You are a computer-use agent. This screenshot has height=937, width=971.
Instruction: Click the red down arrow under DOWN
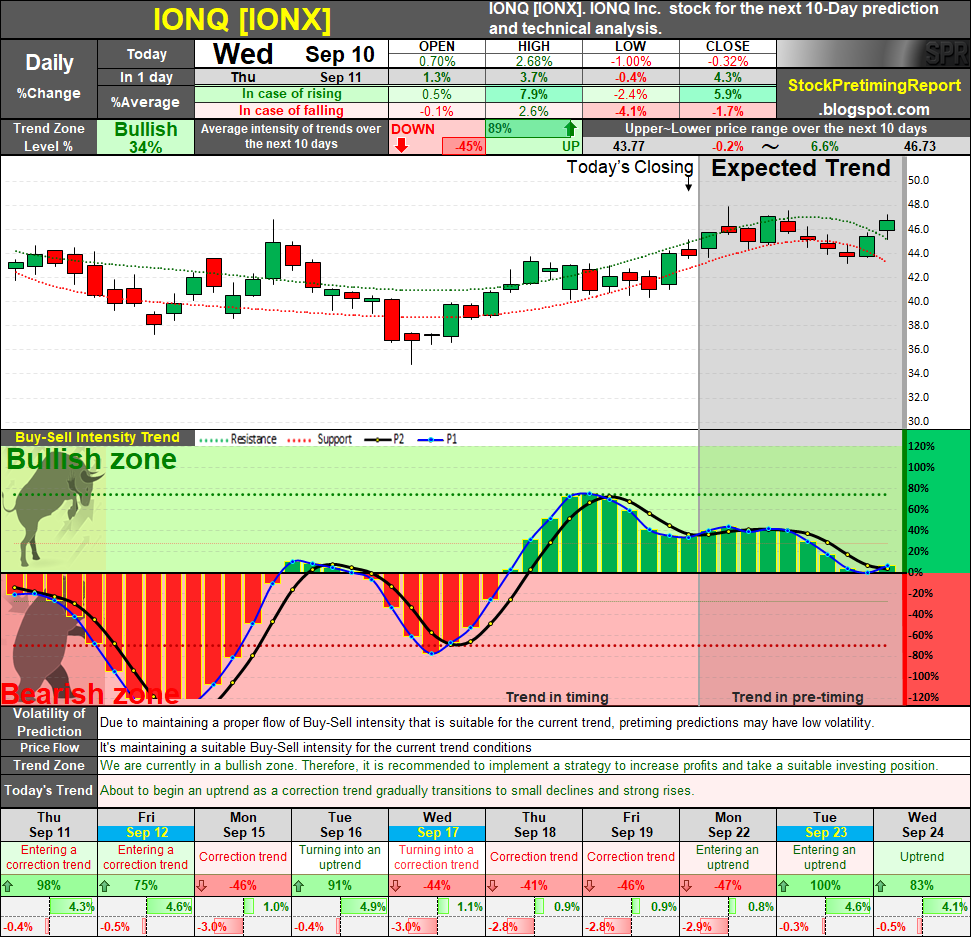[401, 146]
